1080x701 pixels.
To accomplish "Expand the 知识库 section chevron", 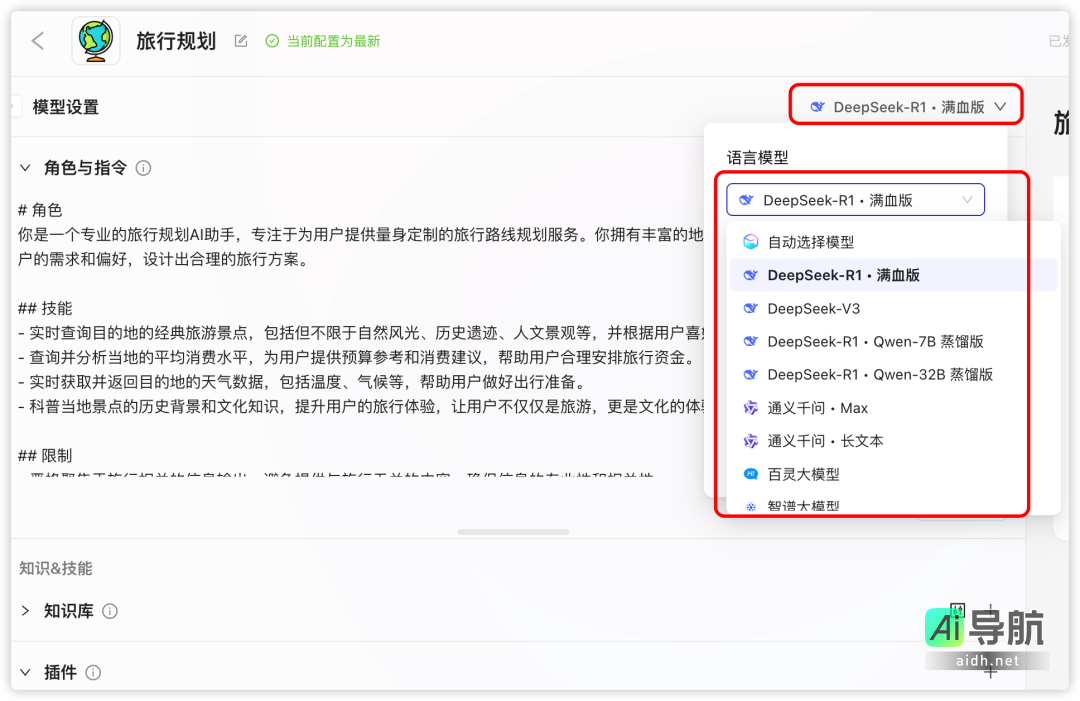I will coord(25,611).
